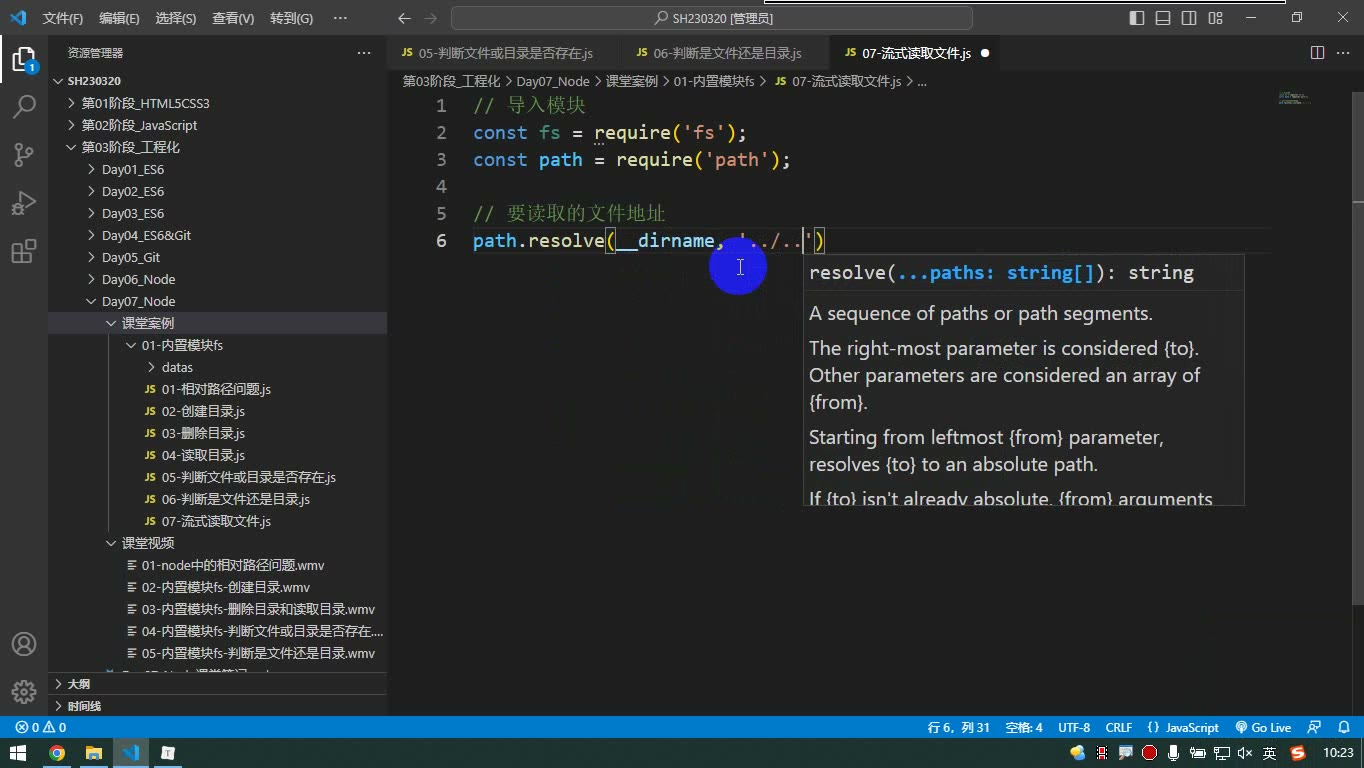Screen dimensions: 1364x768
Task: Open the Accounts icon in activity bar
Action: coord(24,644)
